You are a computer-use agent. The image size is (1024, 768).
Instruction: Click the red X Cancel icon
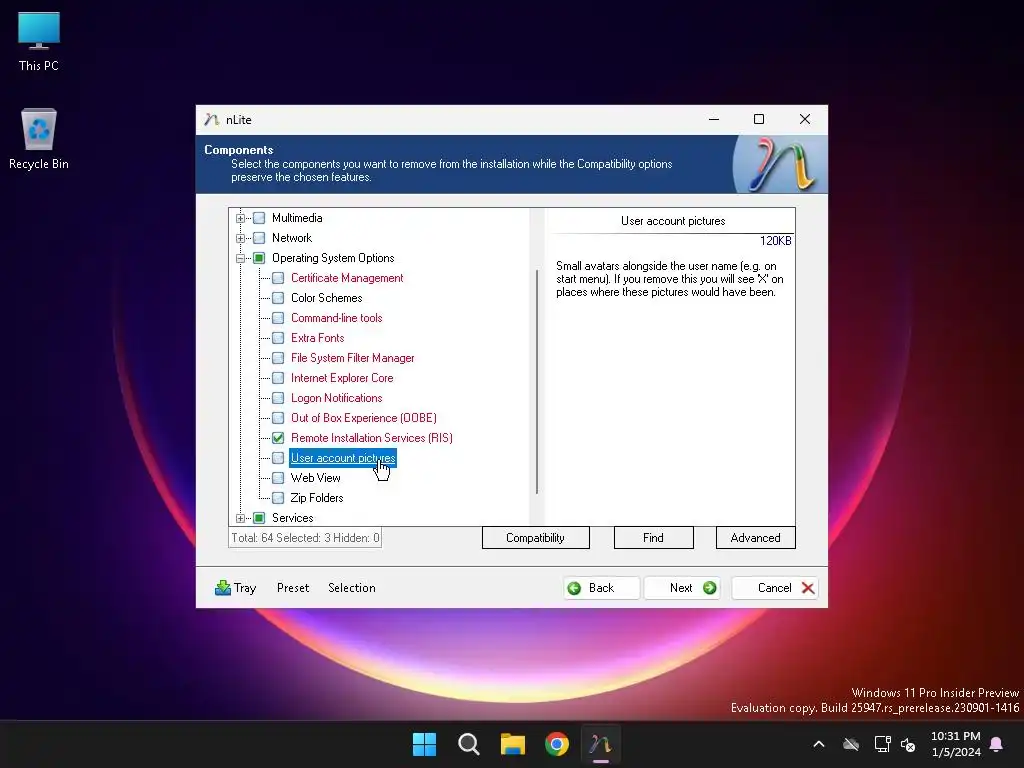tap(808, 588)
